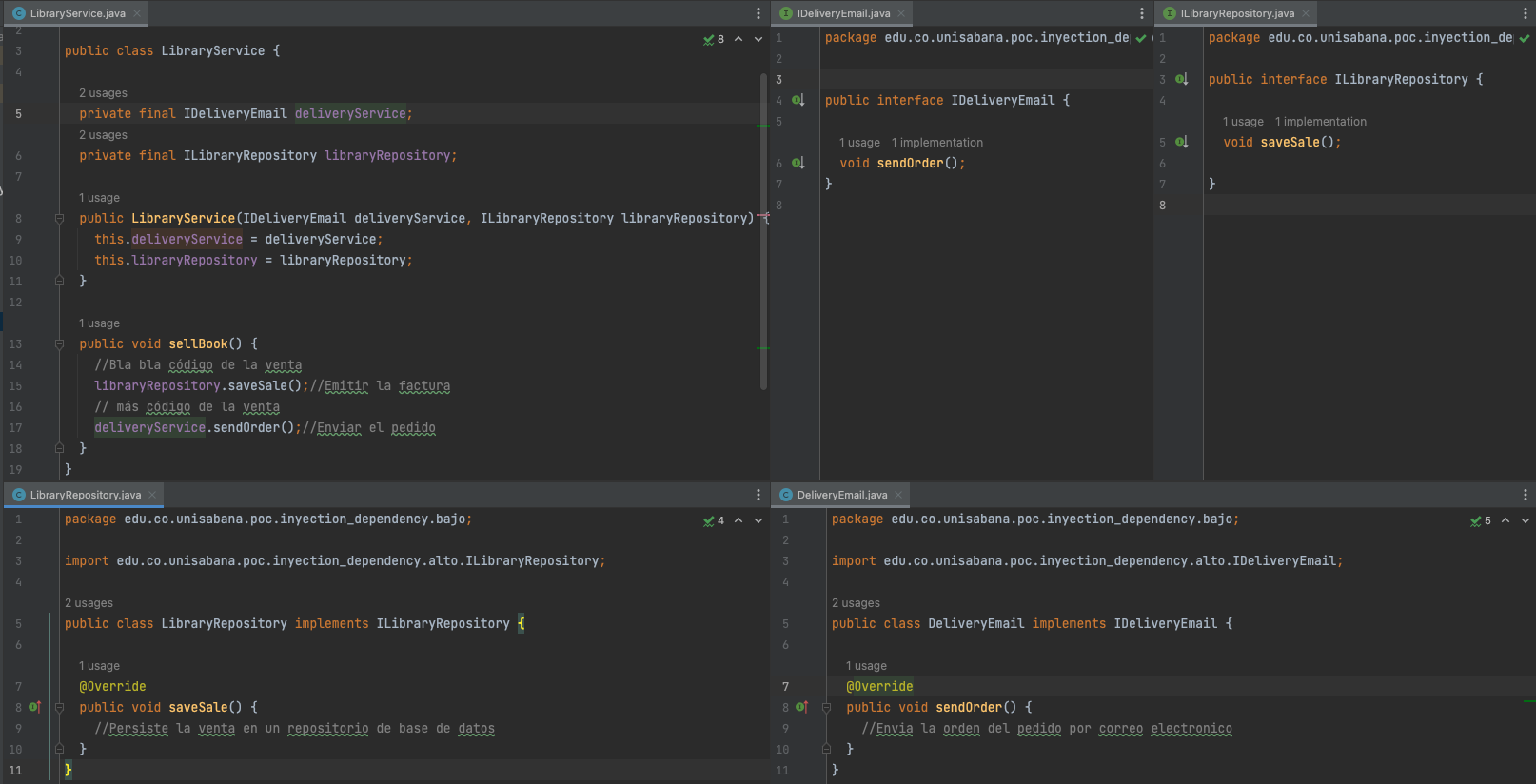1536x784 pixels.
Task: Click '2 usages' hint above deliveryService field
Action: click(x=103, y=93)
